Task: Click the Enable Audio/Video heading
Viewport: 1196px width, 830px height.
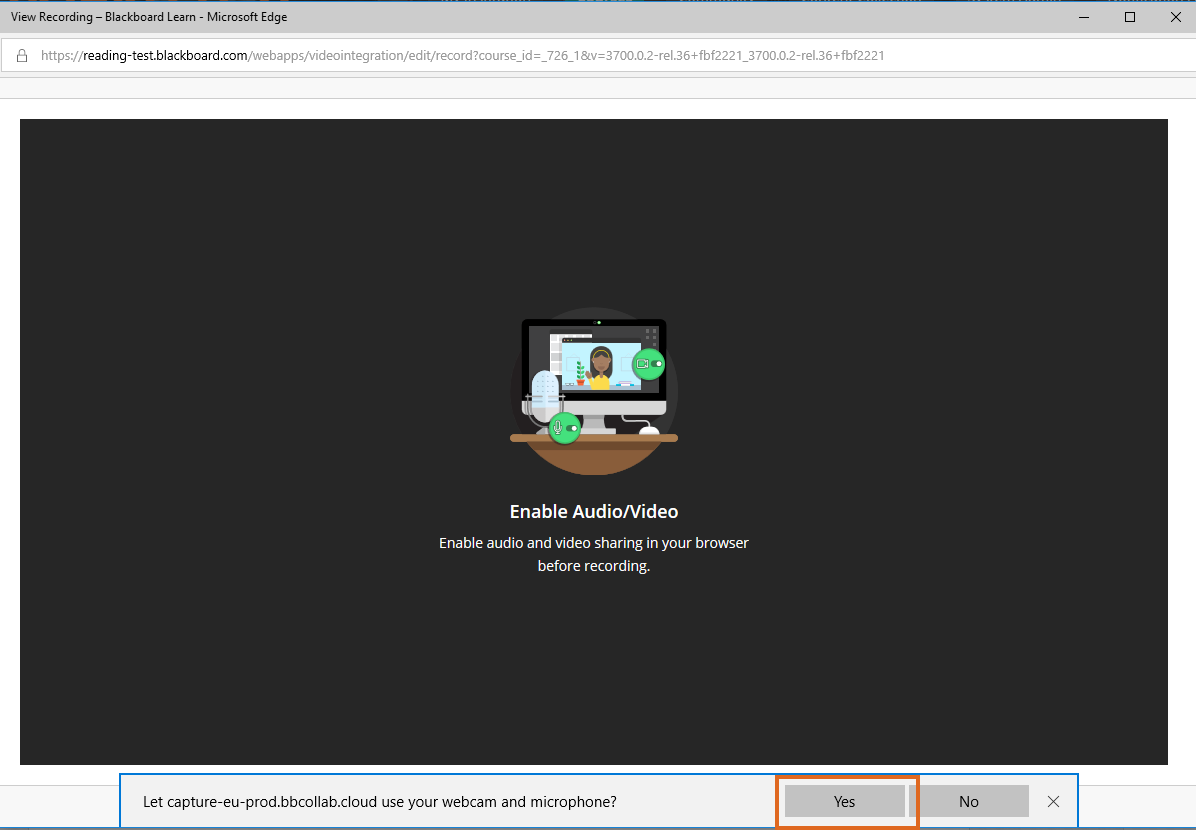Action: tap(593, 511)
